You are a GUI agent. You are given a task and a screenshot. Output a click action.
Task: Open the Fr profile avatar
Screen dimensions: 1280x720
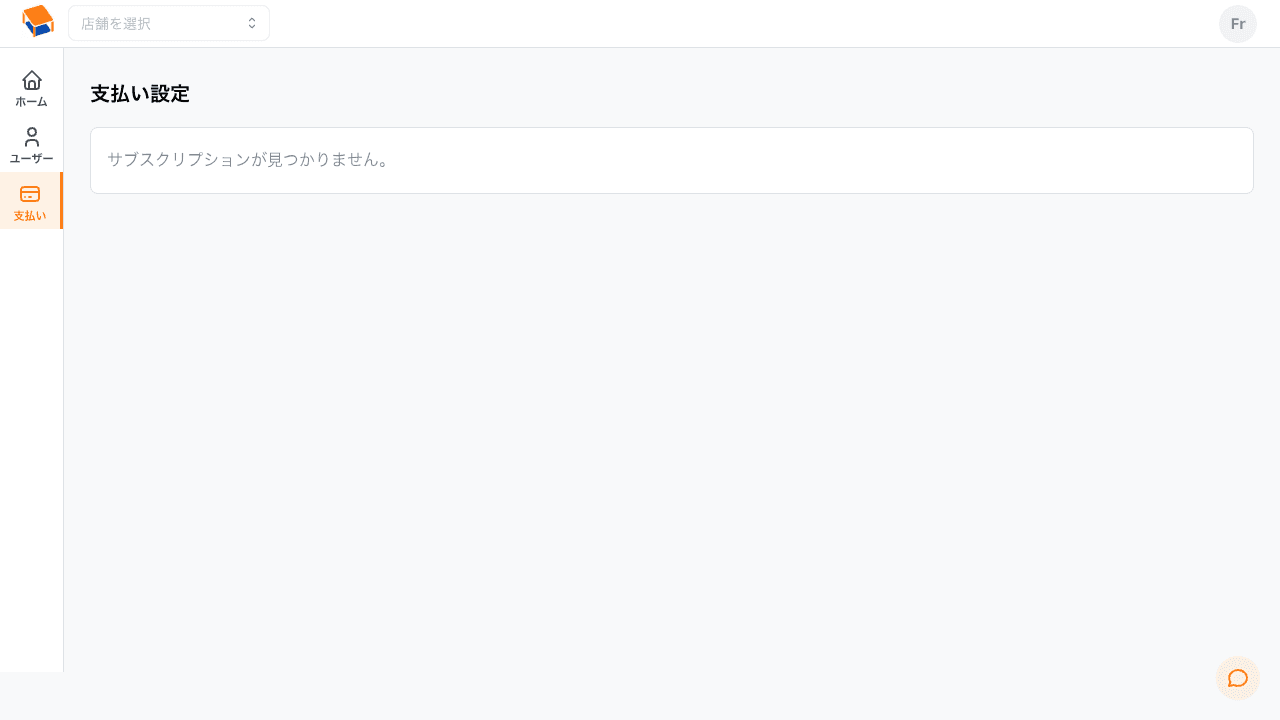coord(1238,24)
